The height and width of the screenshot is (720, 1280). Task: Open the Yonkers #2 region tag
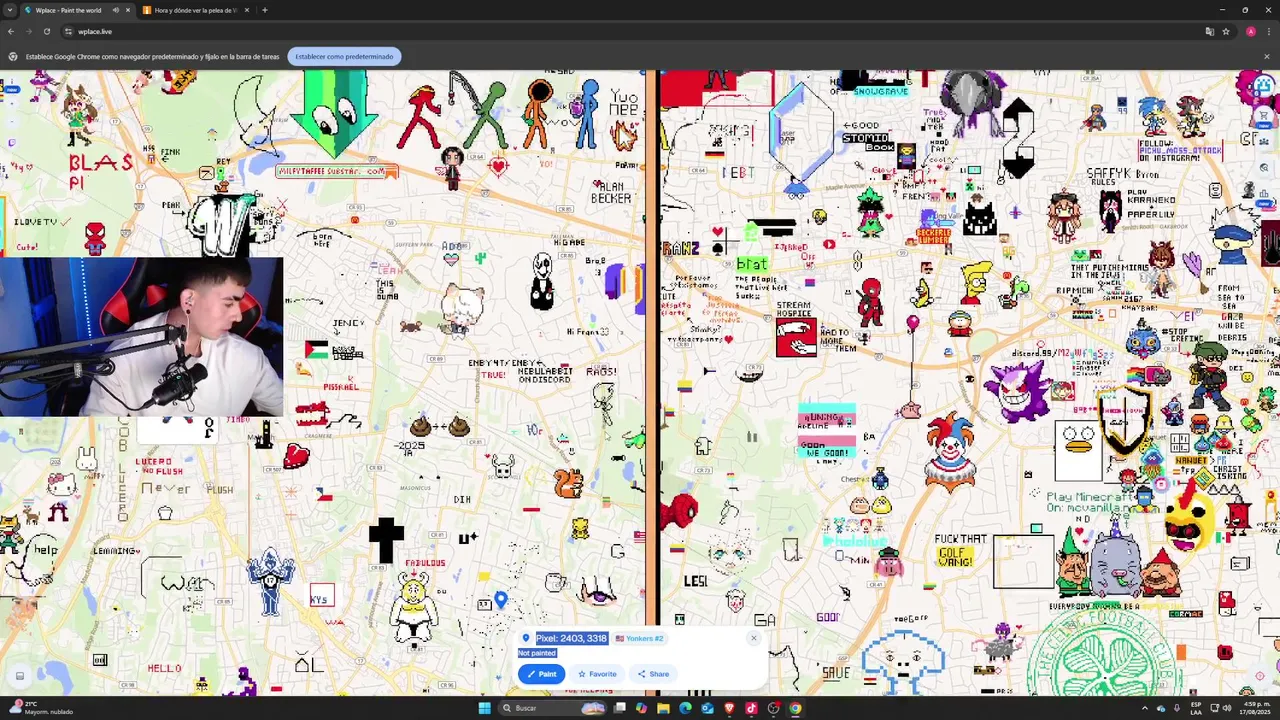coord(639,638)
